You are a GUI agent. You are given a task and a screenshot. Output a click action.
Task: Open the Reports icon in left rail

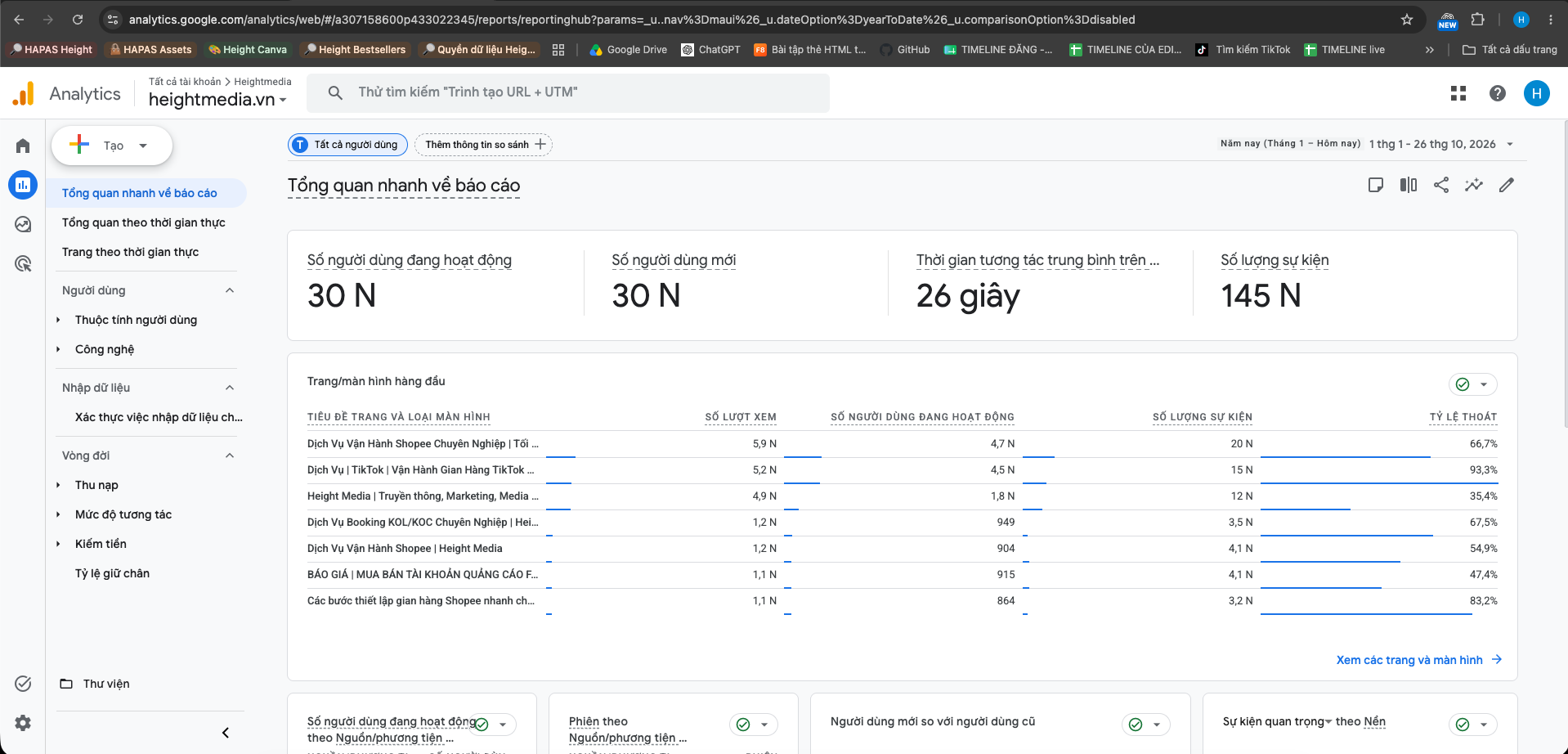[x=23, y=185]
